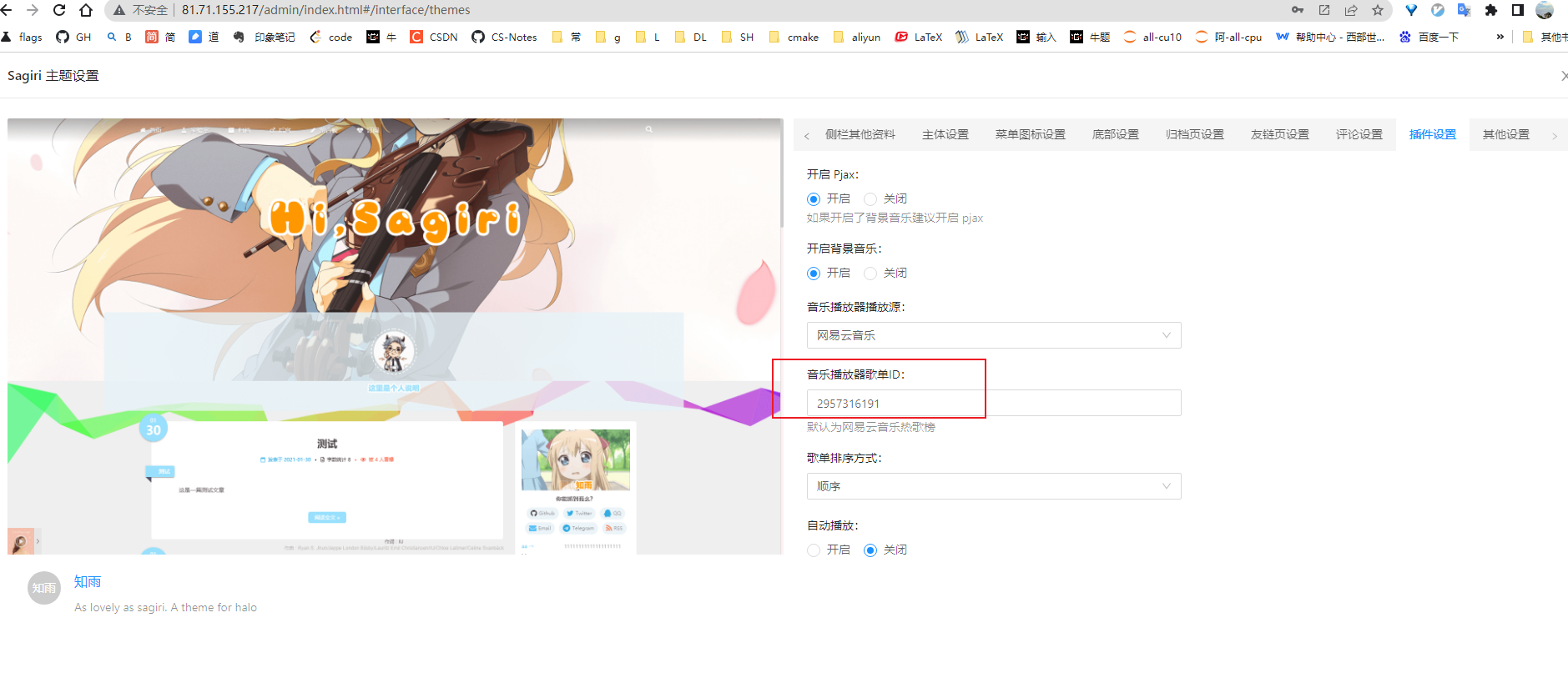The height and width of the screenshot is (688, 1568).
Task: Switch to 底部设置 tab
Action: pyautogui.click(x=1116, y=134)
